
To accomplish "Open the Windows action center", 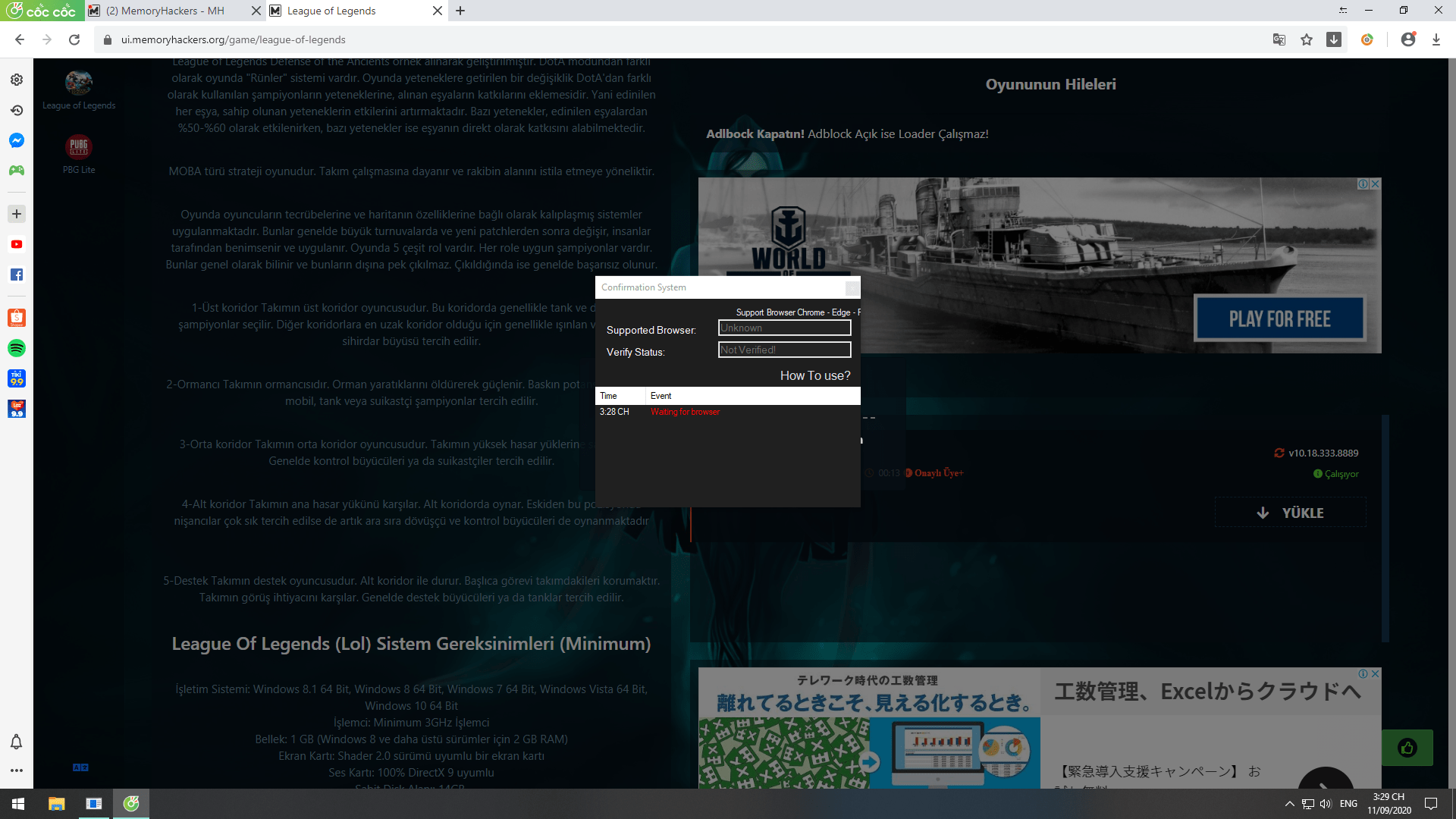I will click(1431, 804).
